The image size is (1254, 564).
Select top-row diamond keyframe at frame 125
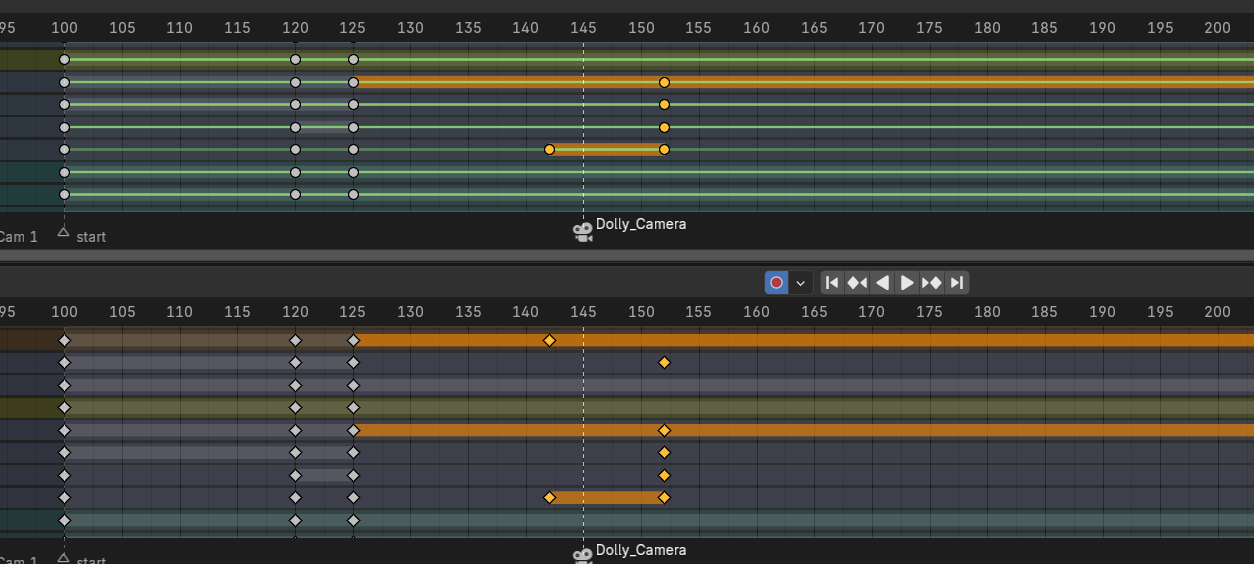pos(353,341)
